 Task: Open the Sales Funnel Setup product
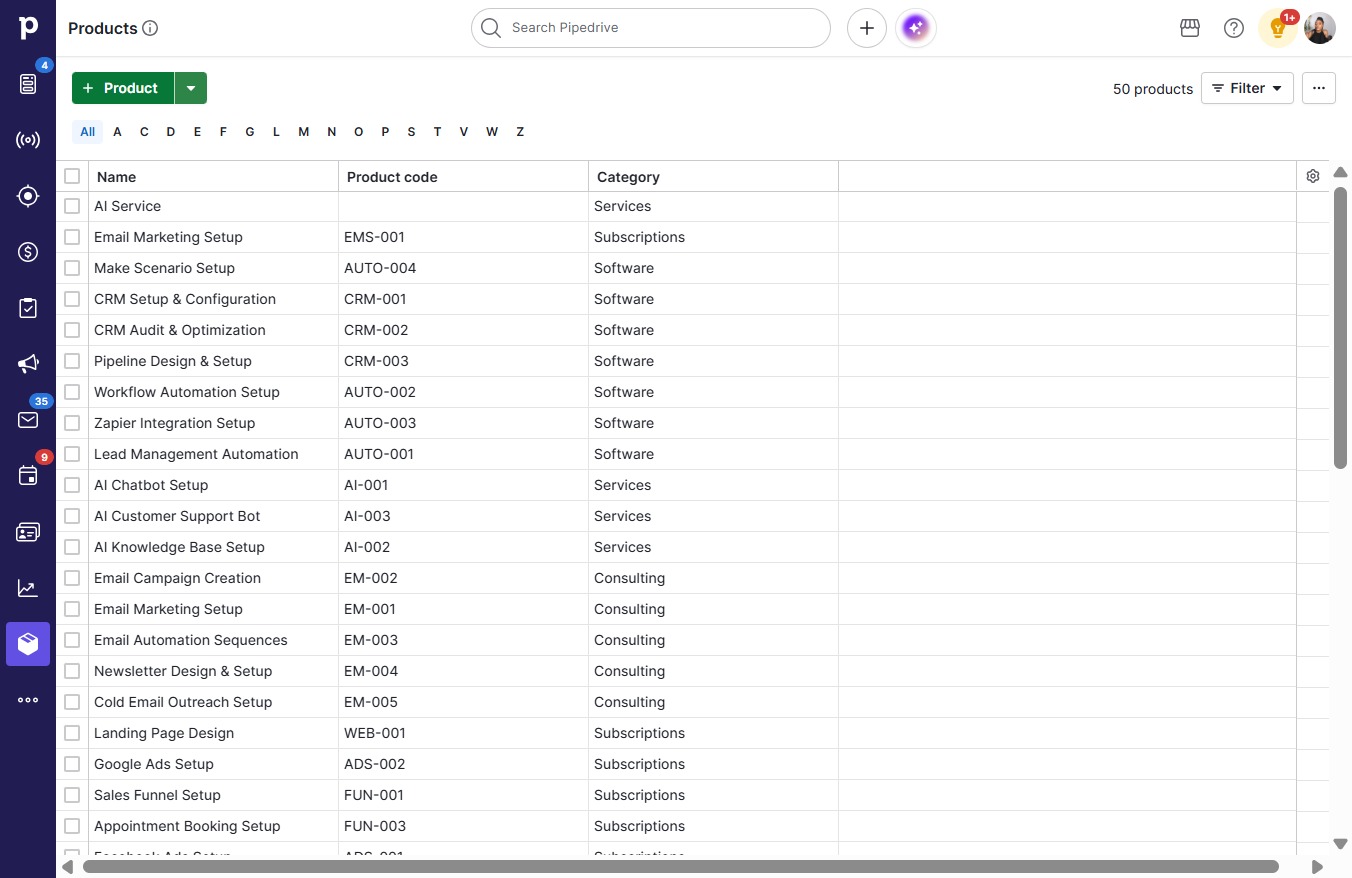157,795
